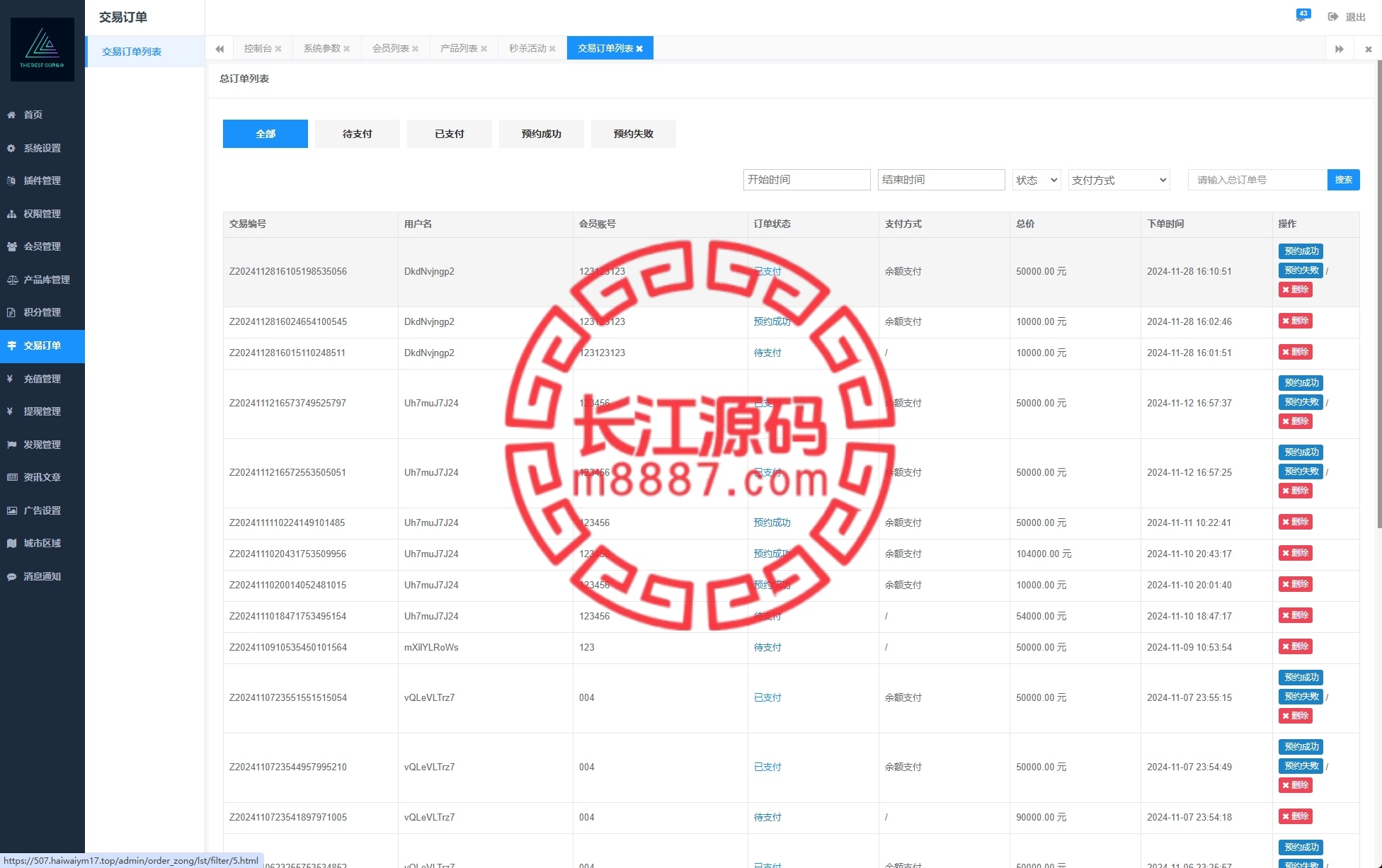Delete the order placed 2024-11-11 10:22:41
This screenshot has width=1382, height=868.
pyautogui.click(x=1296, y=522)
